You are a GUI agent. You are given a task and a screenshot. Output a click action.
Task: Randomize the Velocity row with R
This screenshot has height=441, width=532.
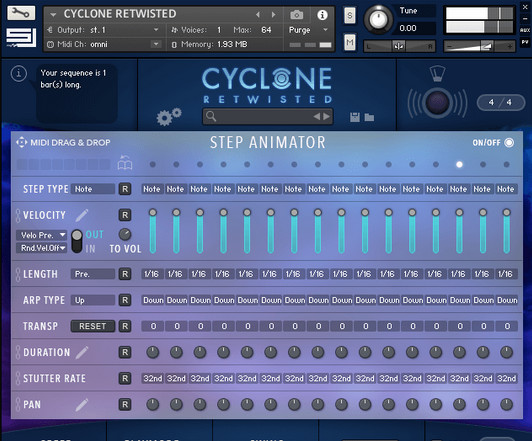[x=125, y=215]
